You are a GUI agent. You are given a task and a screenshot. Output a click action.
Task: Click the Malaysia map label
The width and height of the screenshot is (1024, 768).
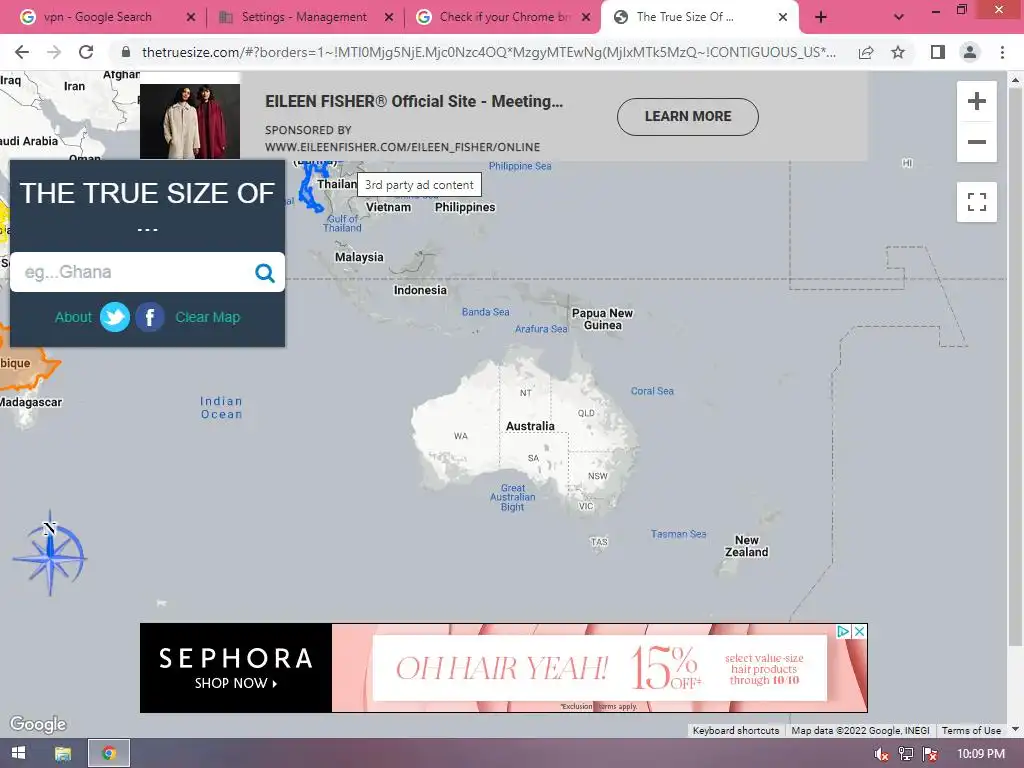coord(359,257)
